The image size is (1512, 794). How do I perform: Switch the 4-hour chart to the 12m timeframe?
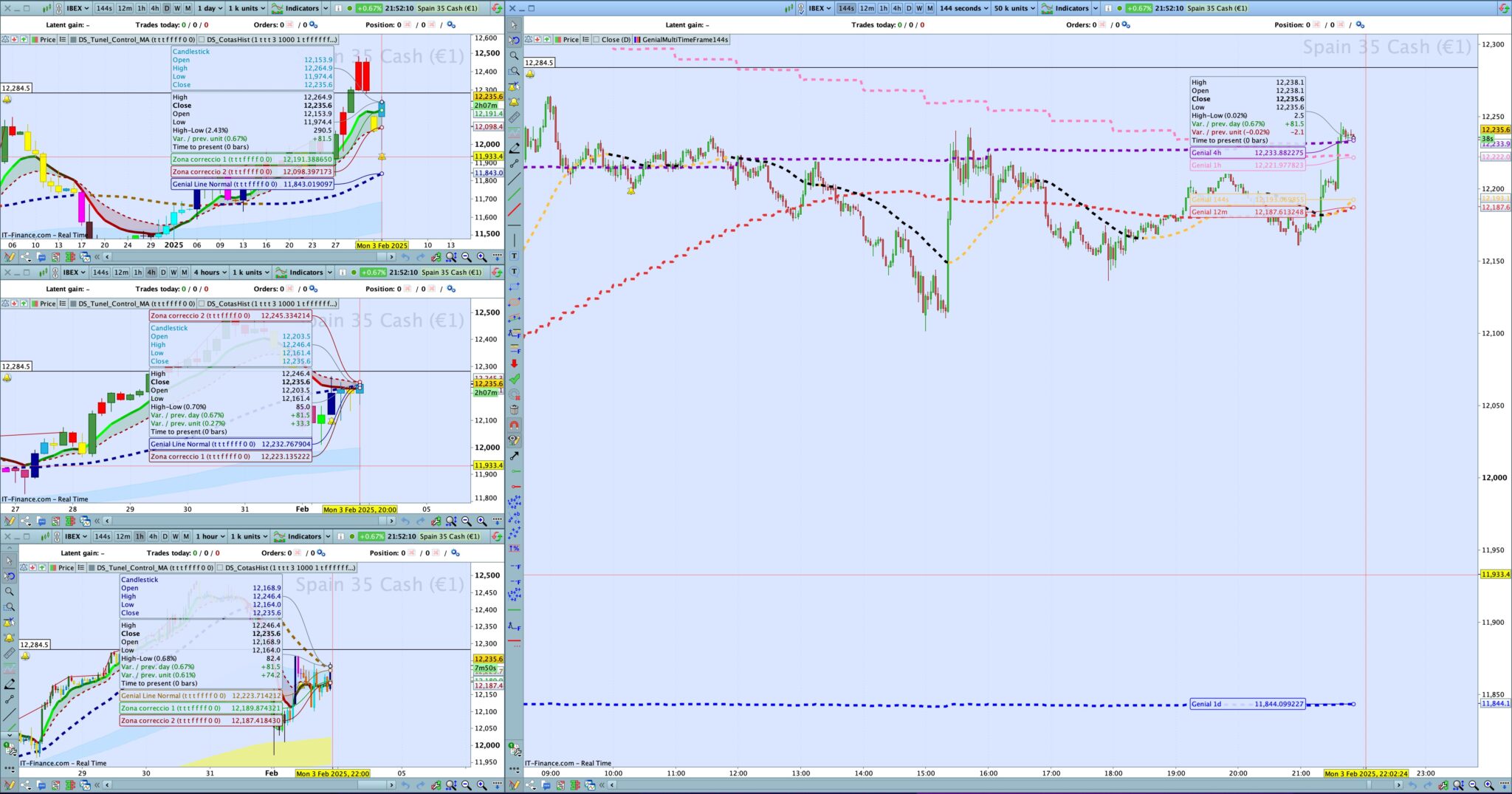coord(120,273)
